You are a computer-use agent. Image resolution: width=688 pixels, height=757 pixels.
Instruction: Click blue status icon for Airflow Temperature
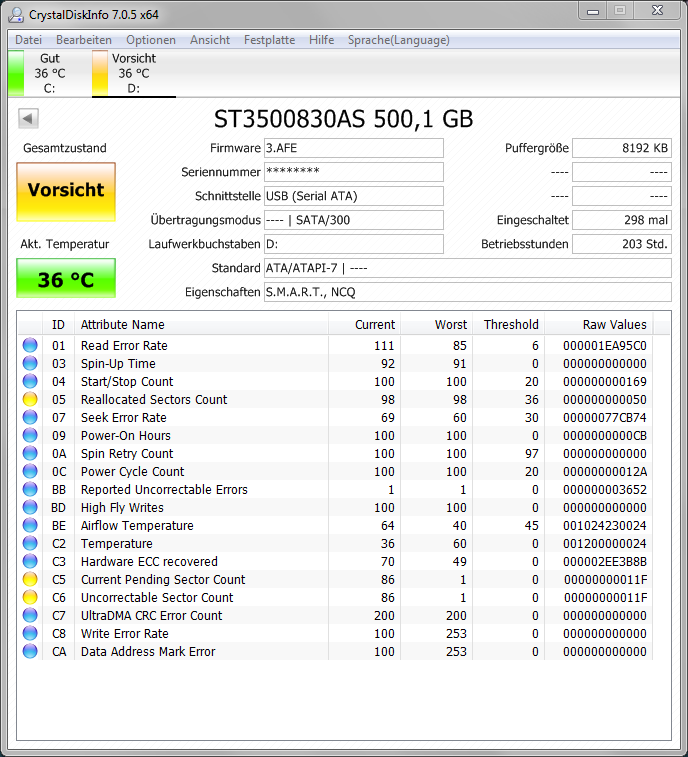[x=30, y=525]
